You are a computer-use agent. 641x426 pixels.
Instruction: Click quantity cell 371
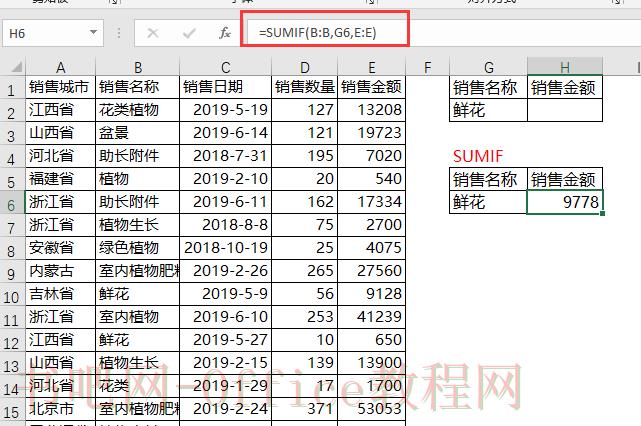(x=305, y=409)
